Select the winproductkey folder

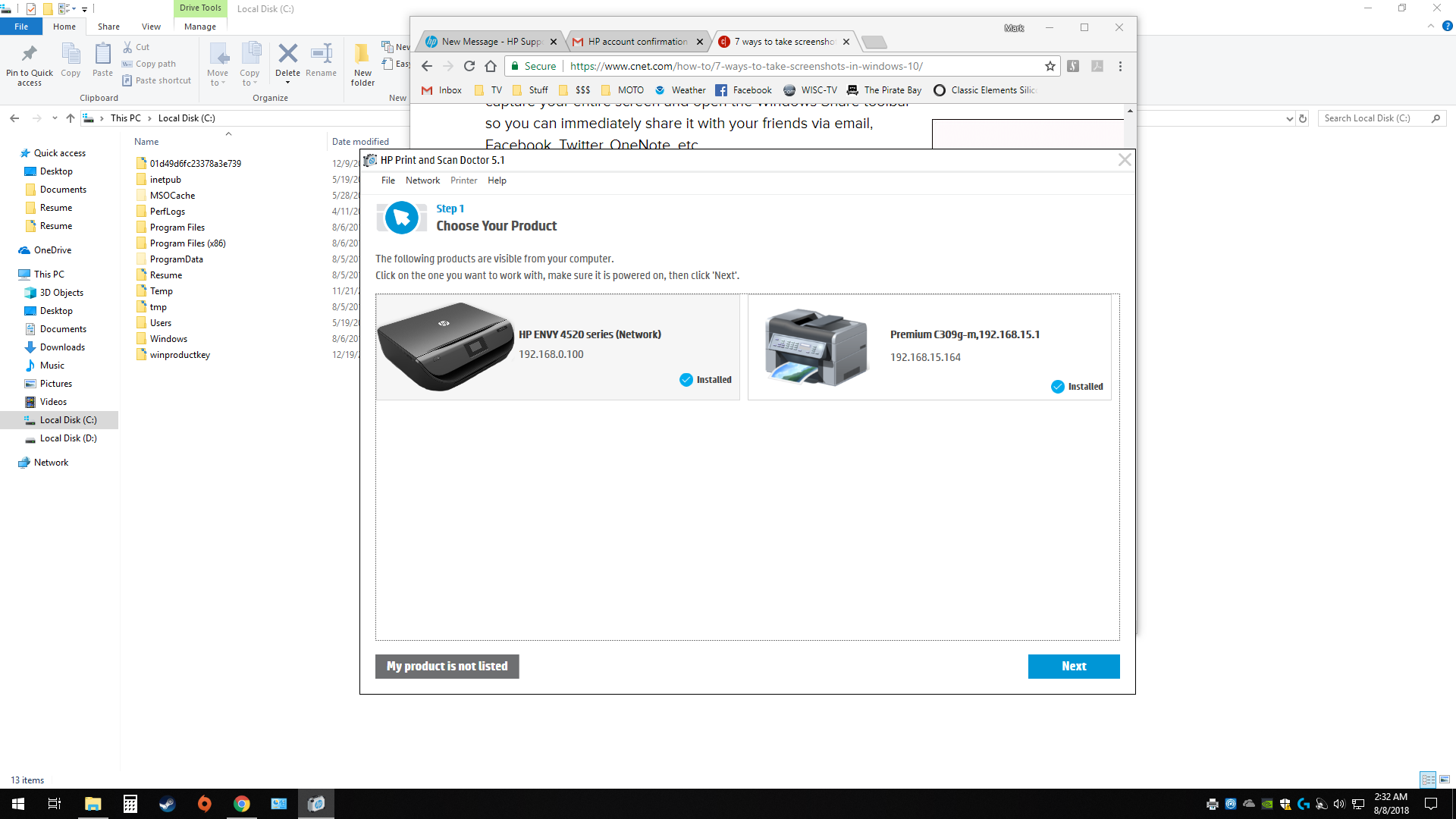[x=180, y=355]
